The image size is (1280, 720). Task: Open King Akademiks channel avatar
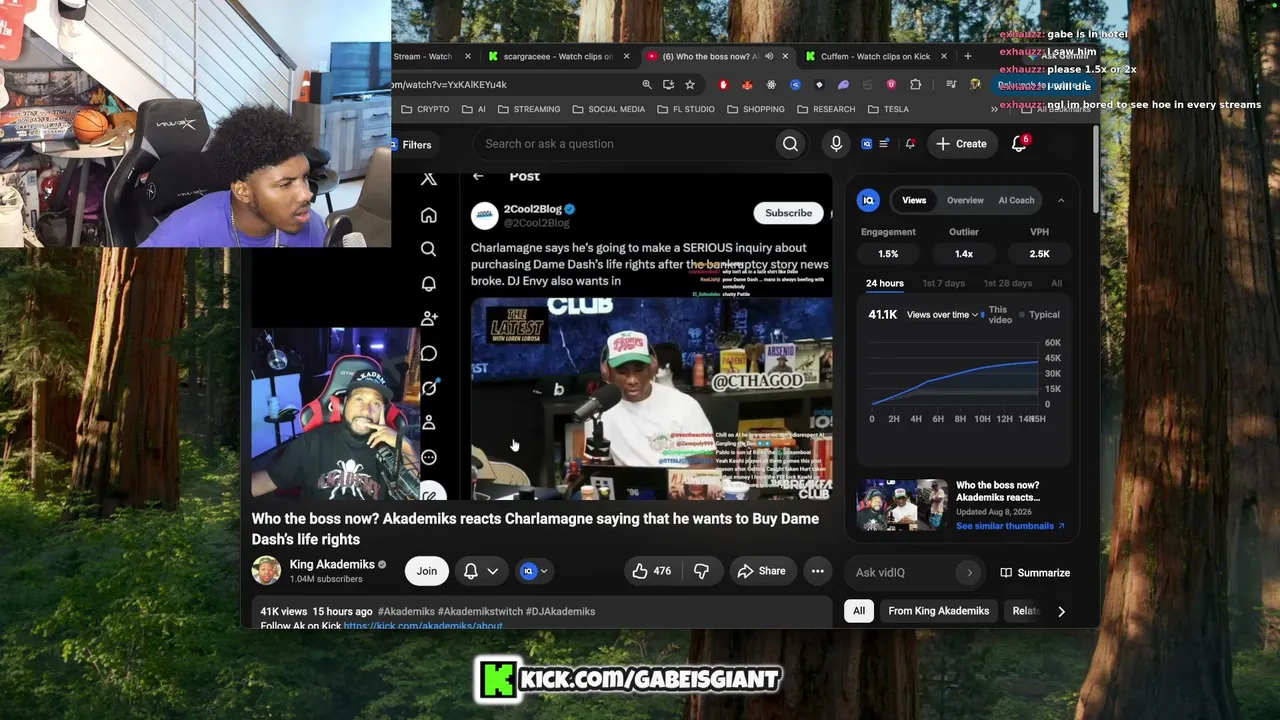266,571
